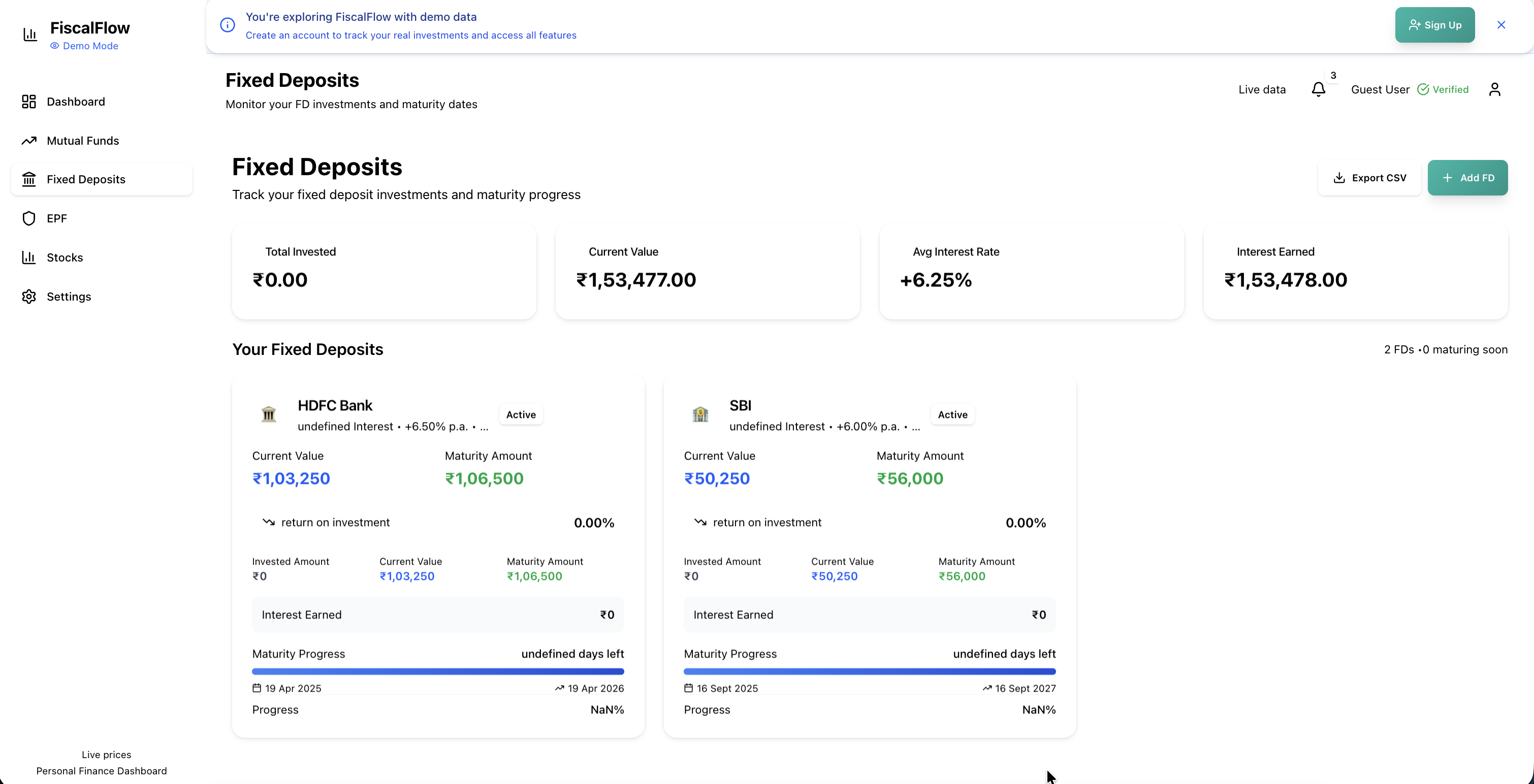The image size is (1534, 784).
Task: Click the FiscalFlow logo chart icon
Action: [30, 35]
